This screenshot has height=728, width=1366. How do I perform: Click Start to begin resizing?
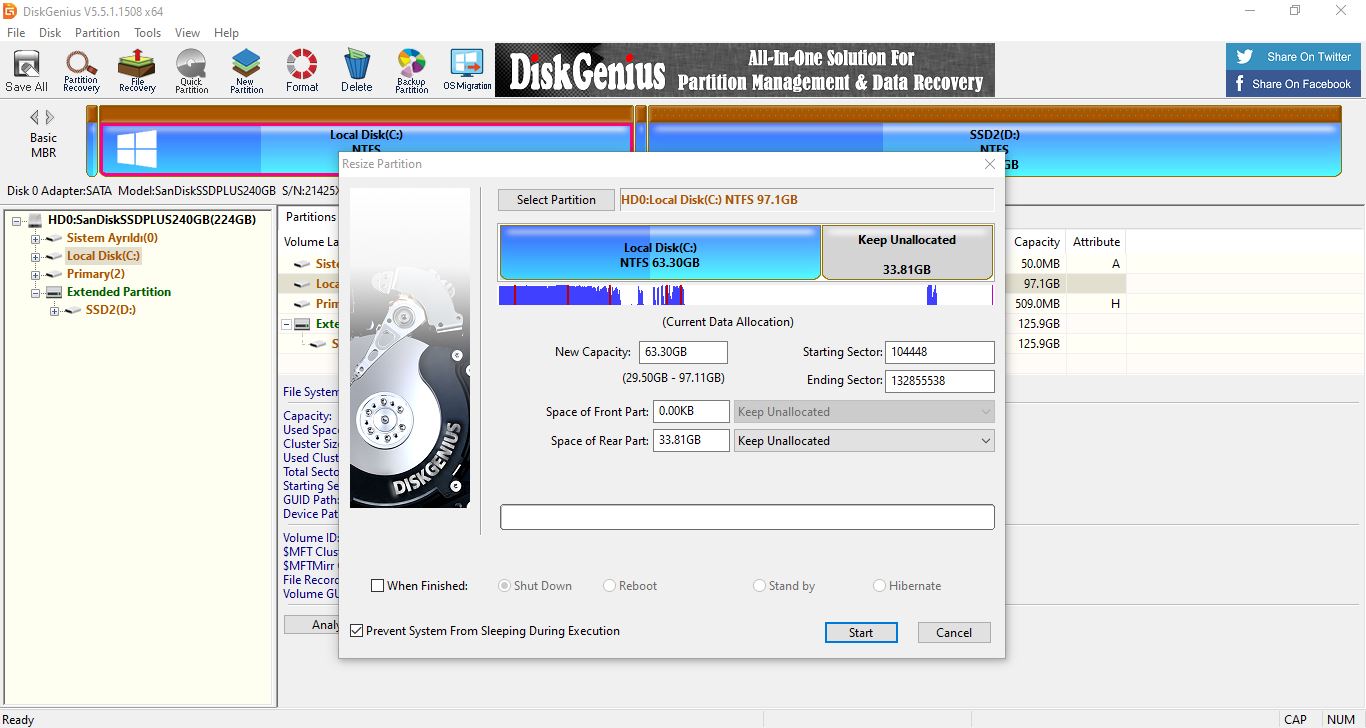[x=861, y=633]
